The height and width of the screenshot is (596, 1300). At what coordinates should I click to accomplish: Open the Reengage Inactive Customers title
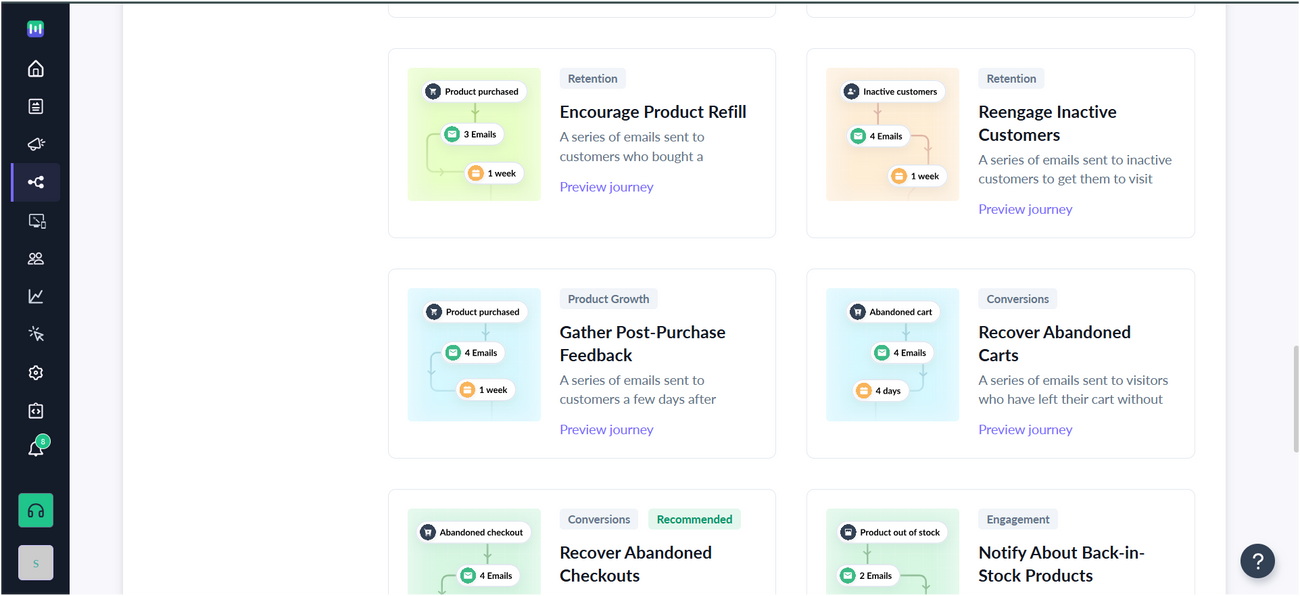[x=1047, y=123]
